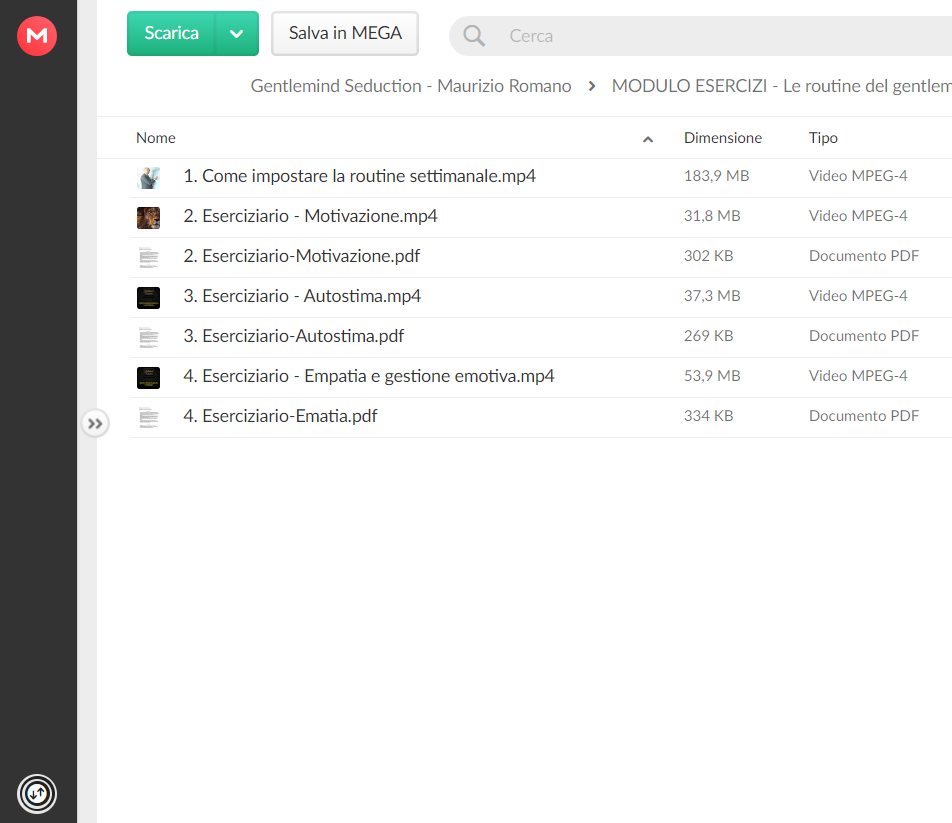Click Documento PDF type of Ematia.pdf row
952x823 pixels.
[x=863, y=416]
